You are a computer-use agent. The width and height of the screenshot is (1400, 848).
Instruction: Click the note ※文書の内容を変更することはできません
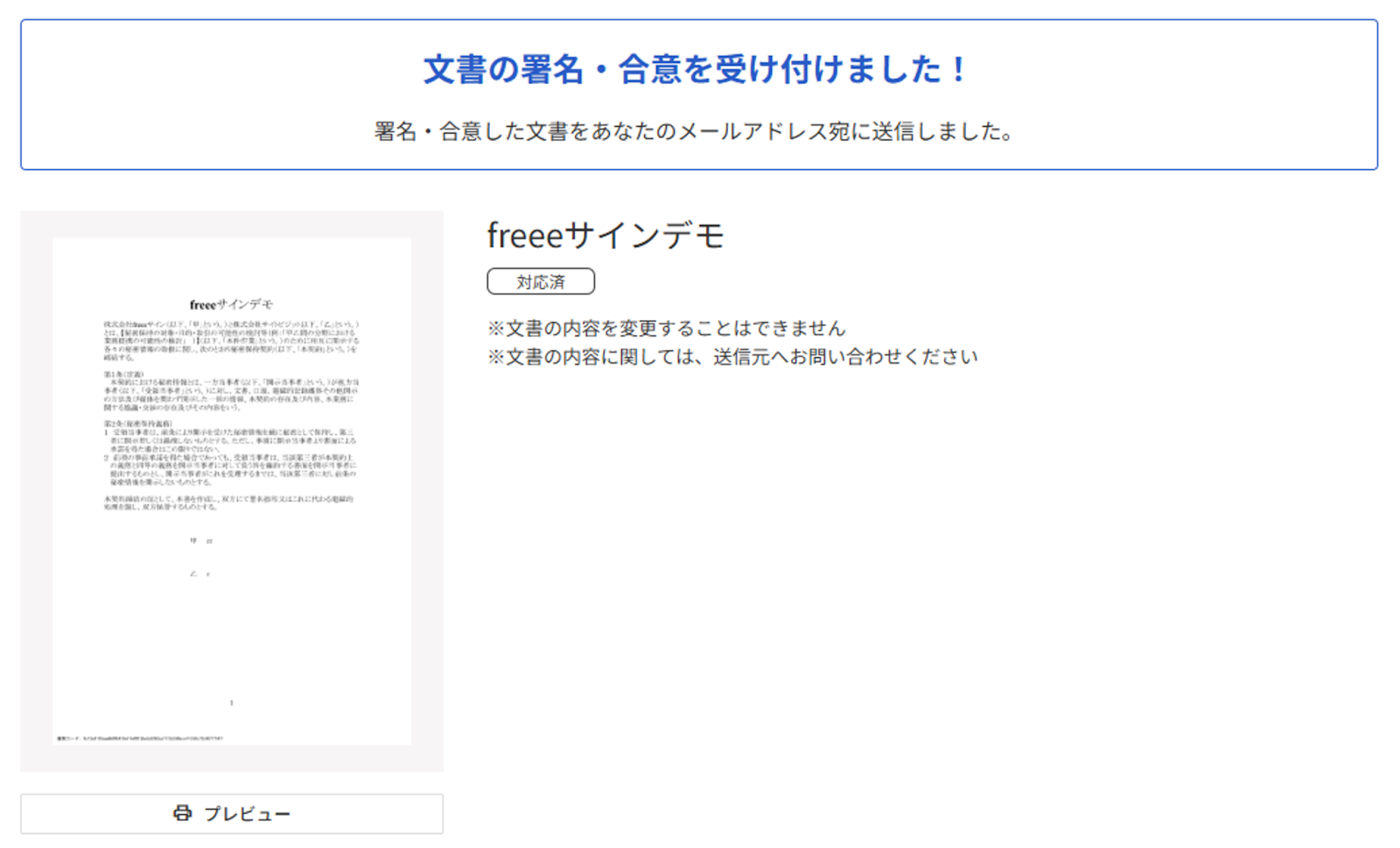pos(667,328)
